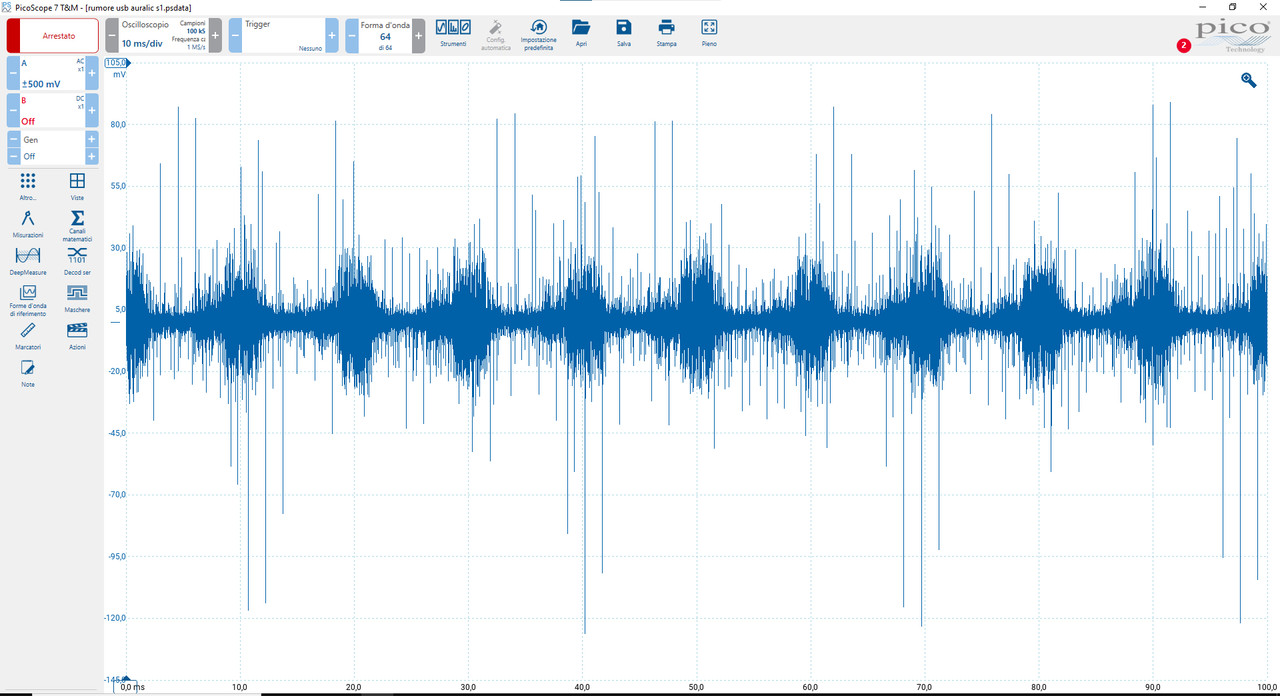The width and height of the screenshot is (1280, 696).
Task: Click the channel B plus button
Action: [x=92, y=110]
